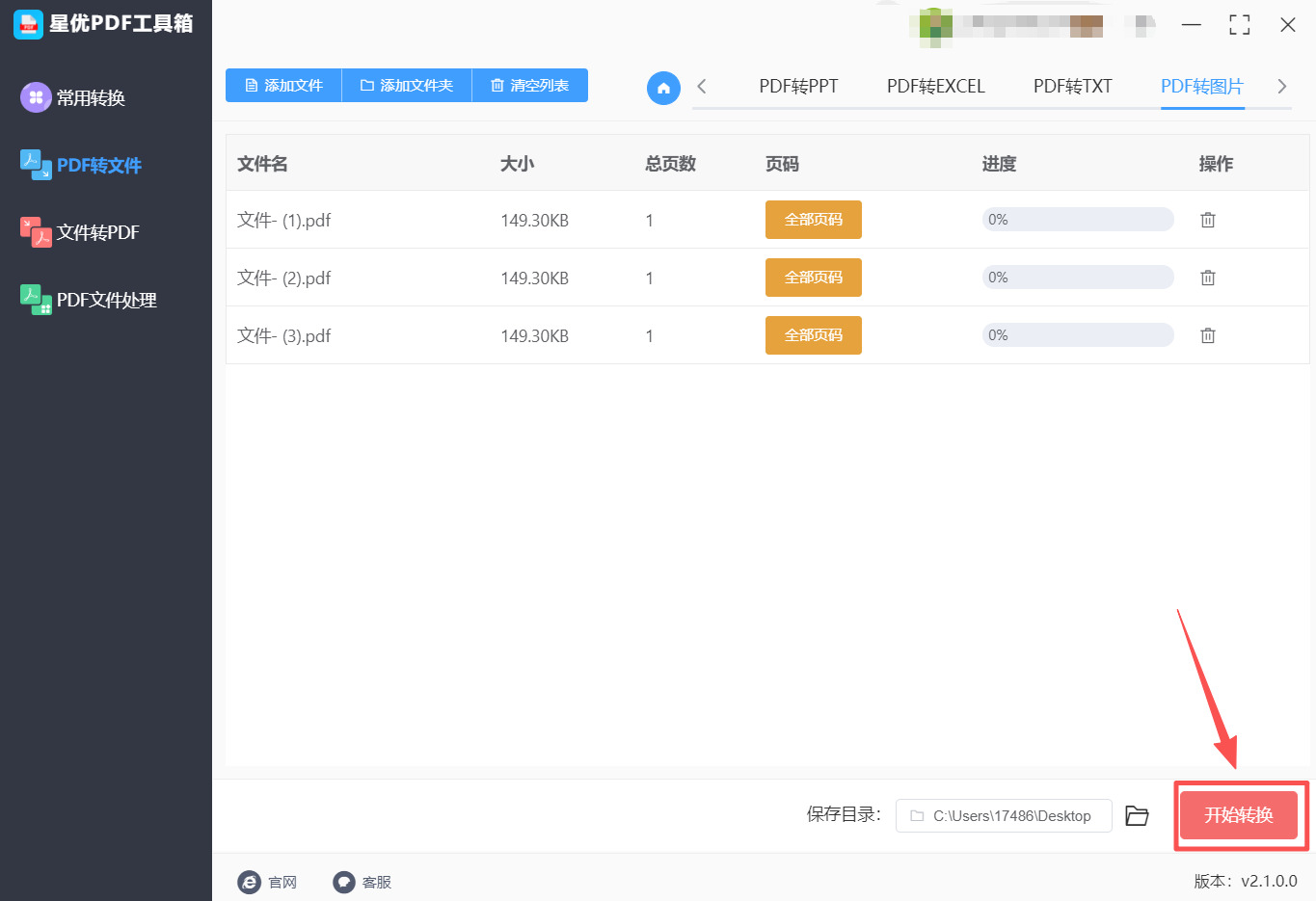
Task: Click the 文件名 column header
Action: coord(262,164)
